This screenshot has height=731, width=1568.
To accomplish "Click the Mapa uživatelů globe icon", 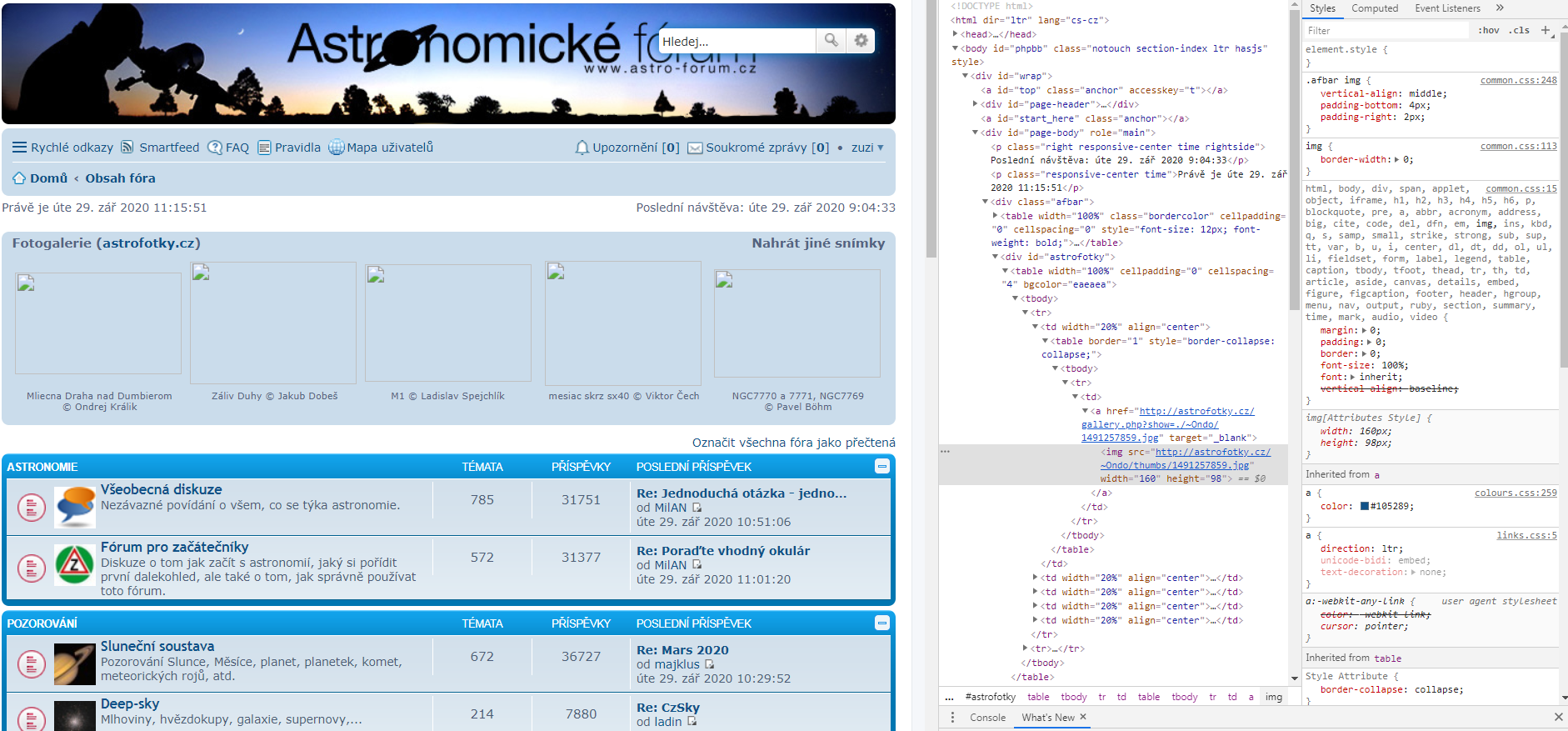I will pos(336,148).
